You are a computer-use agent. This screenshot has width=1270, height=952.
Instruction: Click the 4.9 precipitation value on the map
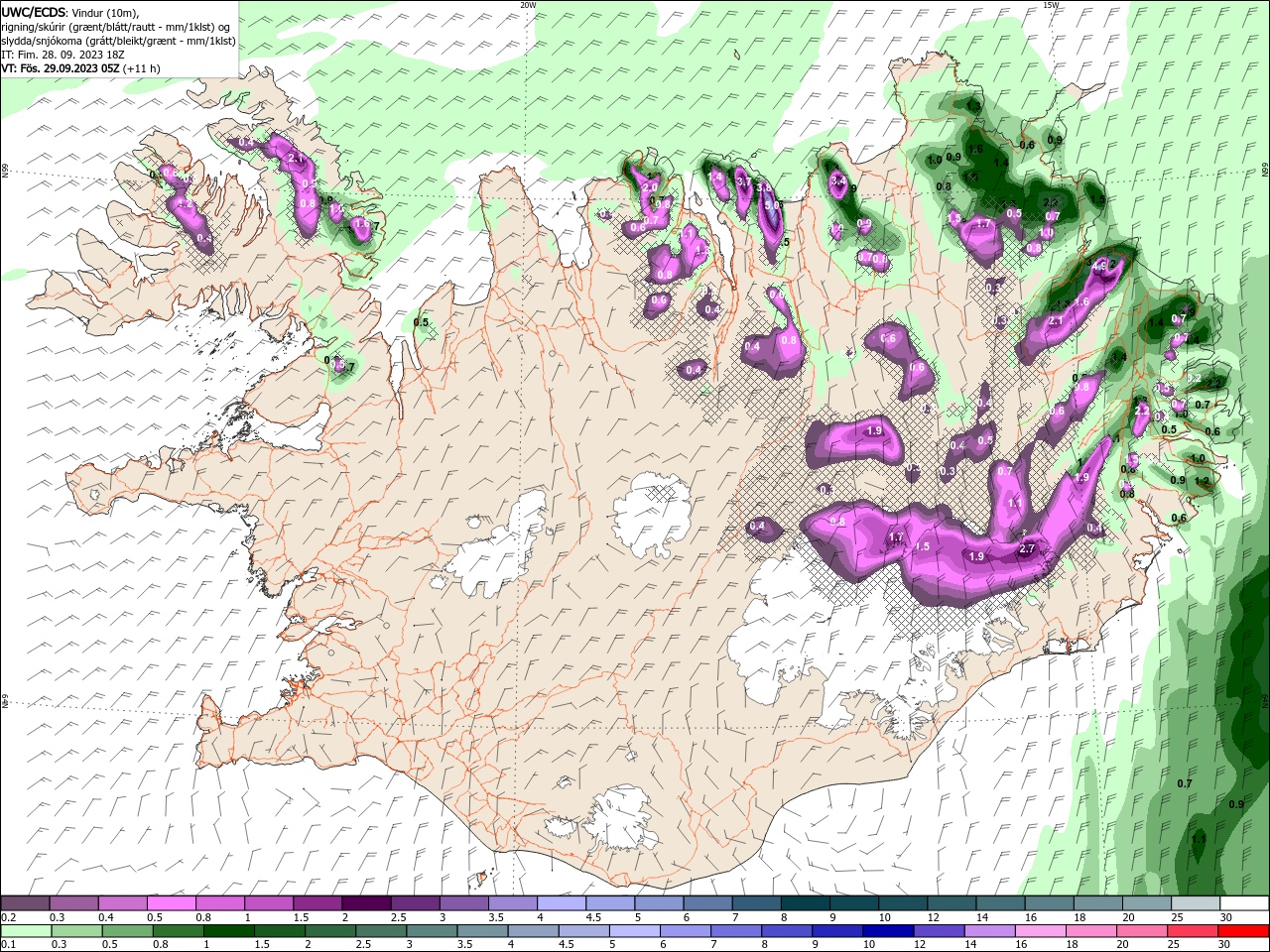pos(1099,266)
